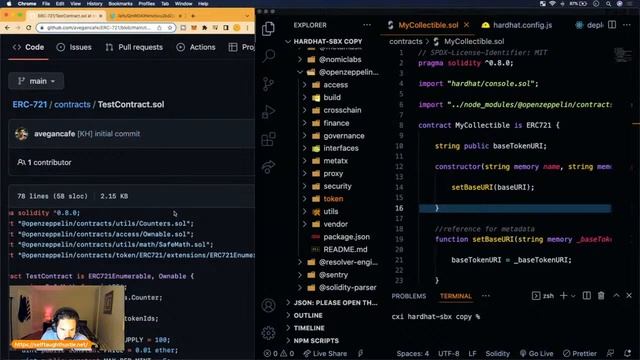The image size is (640, 360).
Task: Change the Solidity language mode in status bar
Action: point(497,353)
